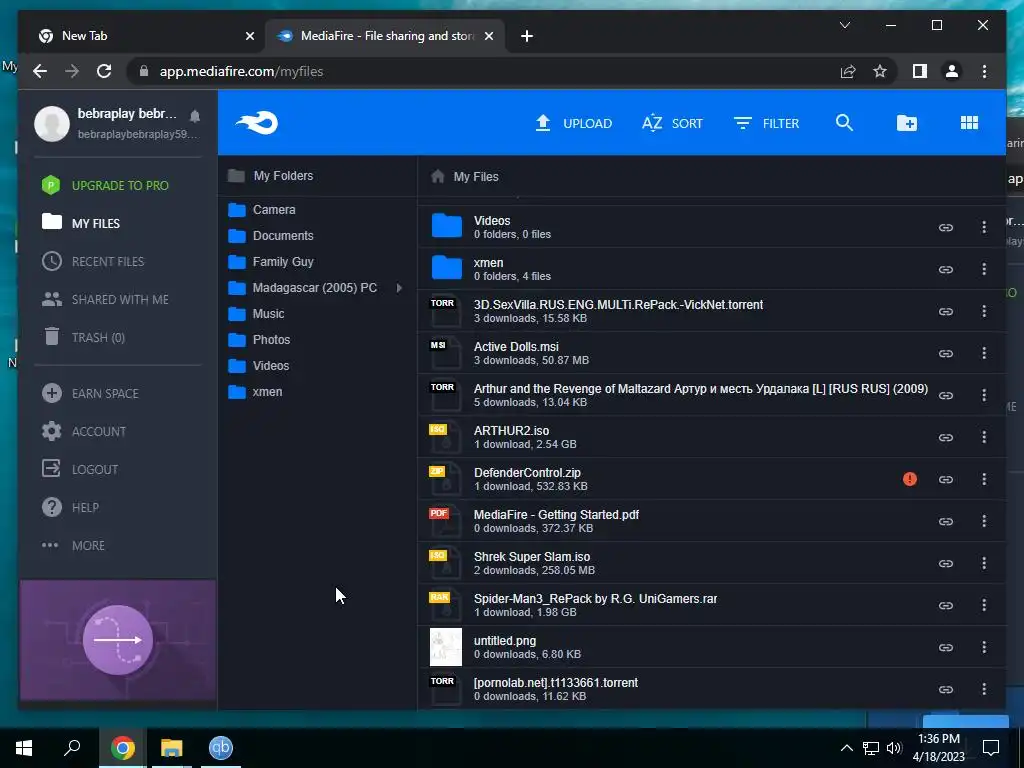Open options menu for DefenderControl.zip
The height and width of the screenshot is (768, 1024).
984,479
